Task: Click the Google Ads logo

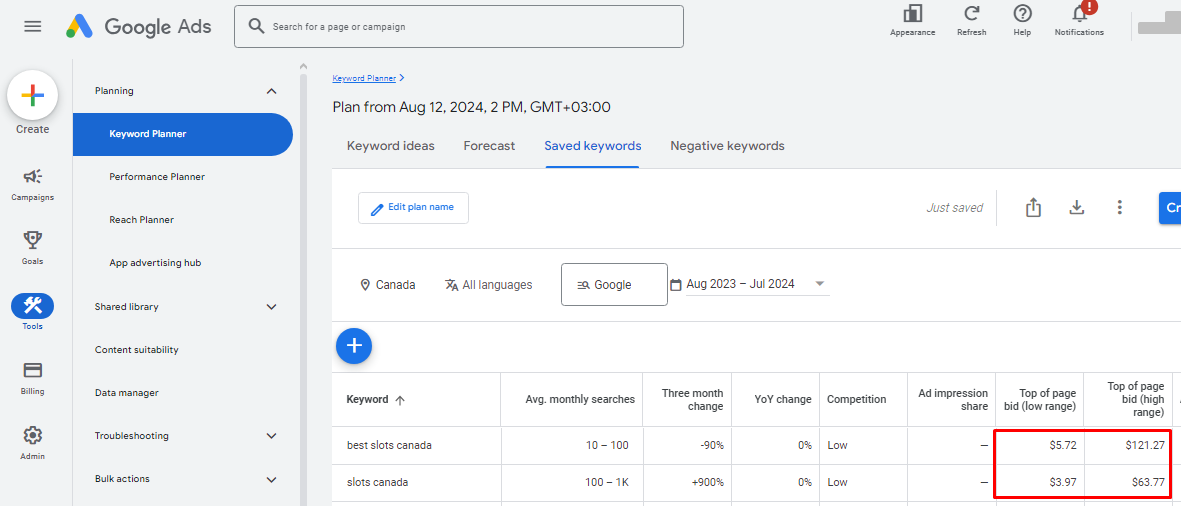Action: (139, 26)
